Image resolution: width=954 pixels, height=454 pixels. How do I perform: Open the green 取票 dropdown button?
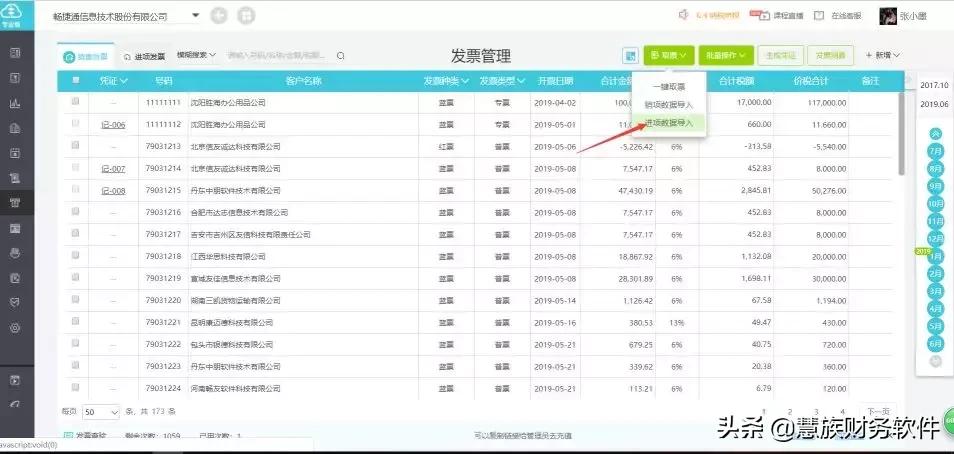(x=669, y=55)
